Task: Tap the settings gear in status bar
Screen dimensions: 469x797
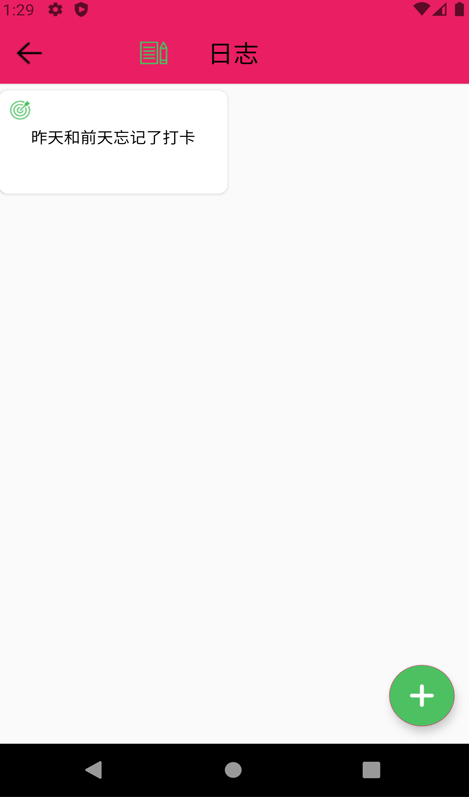Action: pyautogui.click(x=55, y=9)
